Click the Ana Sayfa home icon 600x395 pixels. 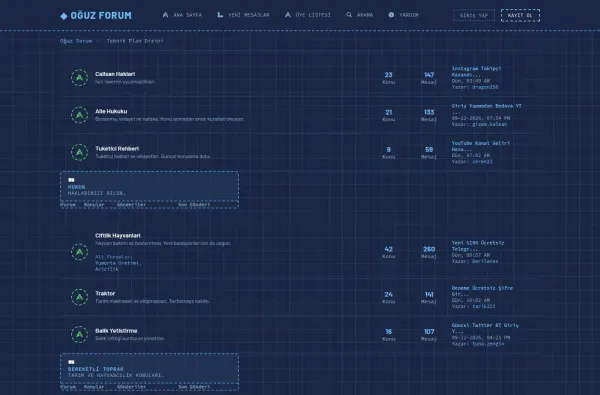pos(165,15)
